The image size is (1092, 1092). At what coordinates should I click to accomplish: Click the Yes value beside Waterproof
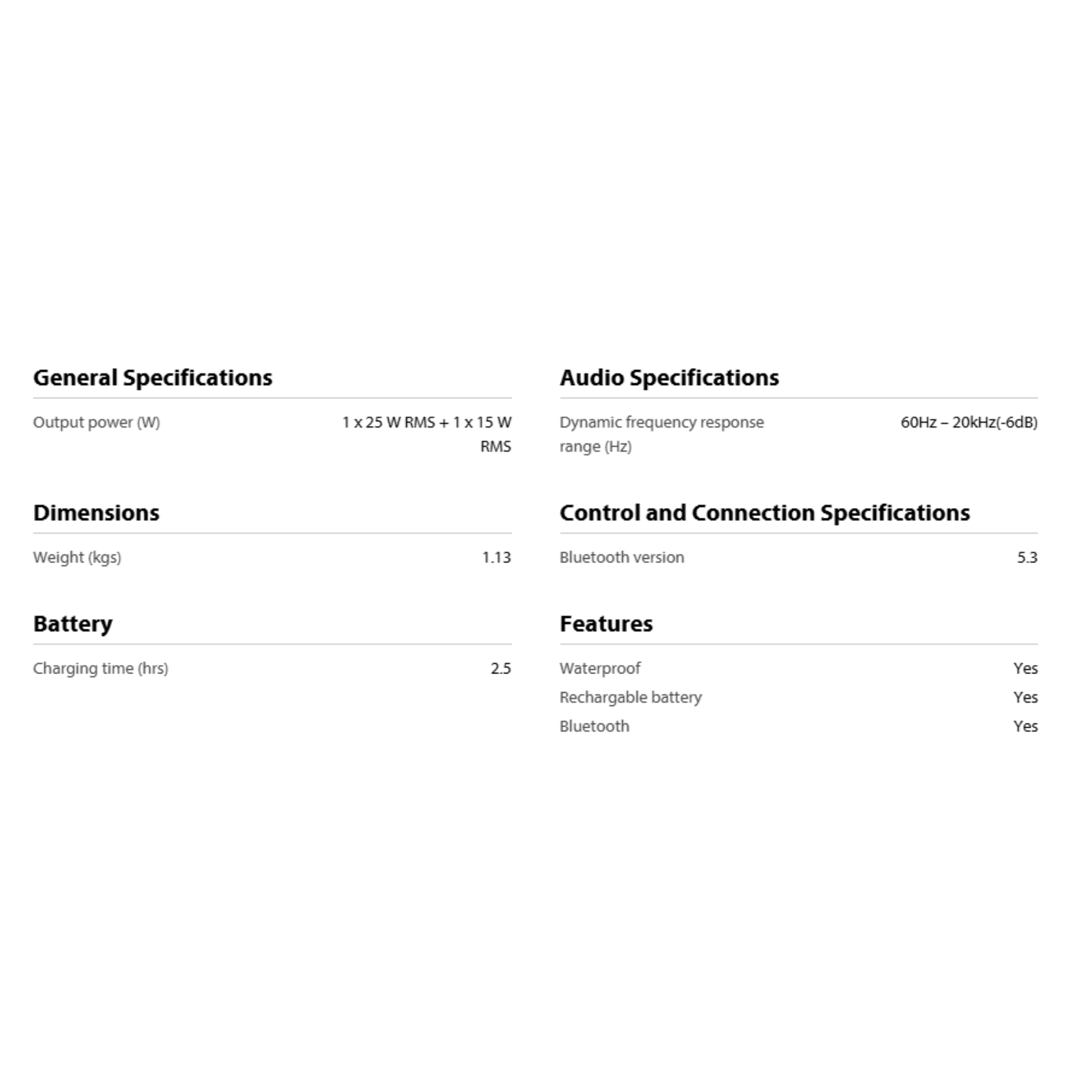point(1025,668)
